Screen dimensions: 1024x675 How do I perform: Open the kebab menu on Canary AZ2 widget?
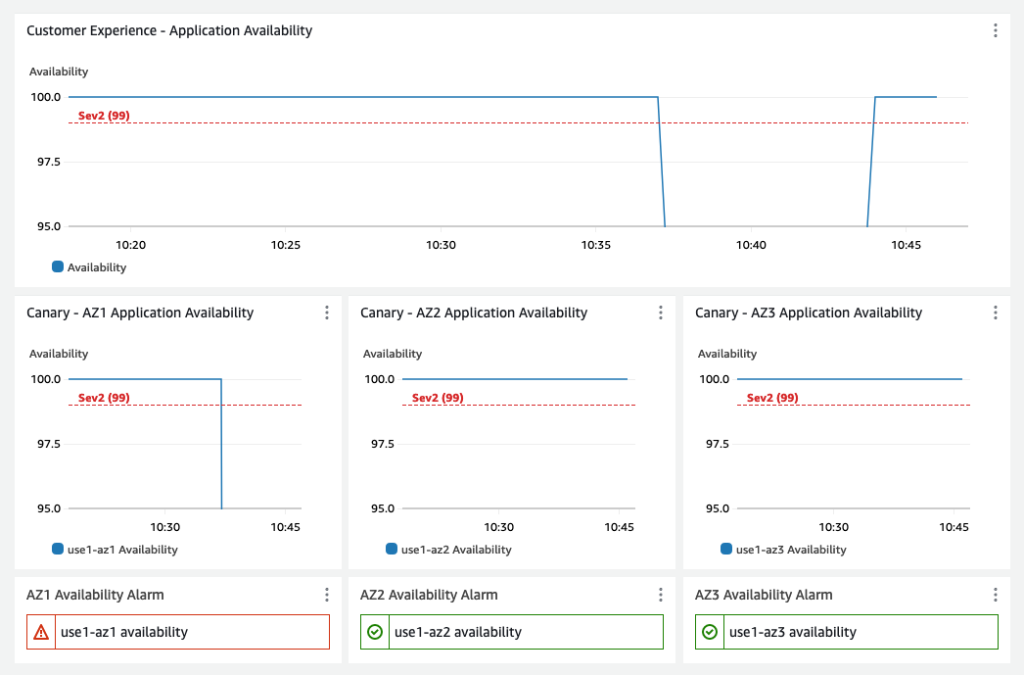pyautogui.click(x=661, y=312)
